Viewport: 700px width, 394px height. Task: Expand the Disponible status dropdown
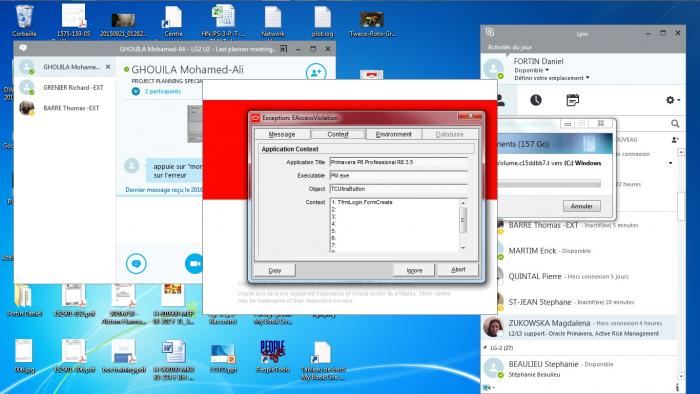click(x=531, y=70)
